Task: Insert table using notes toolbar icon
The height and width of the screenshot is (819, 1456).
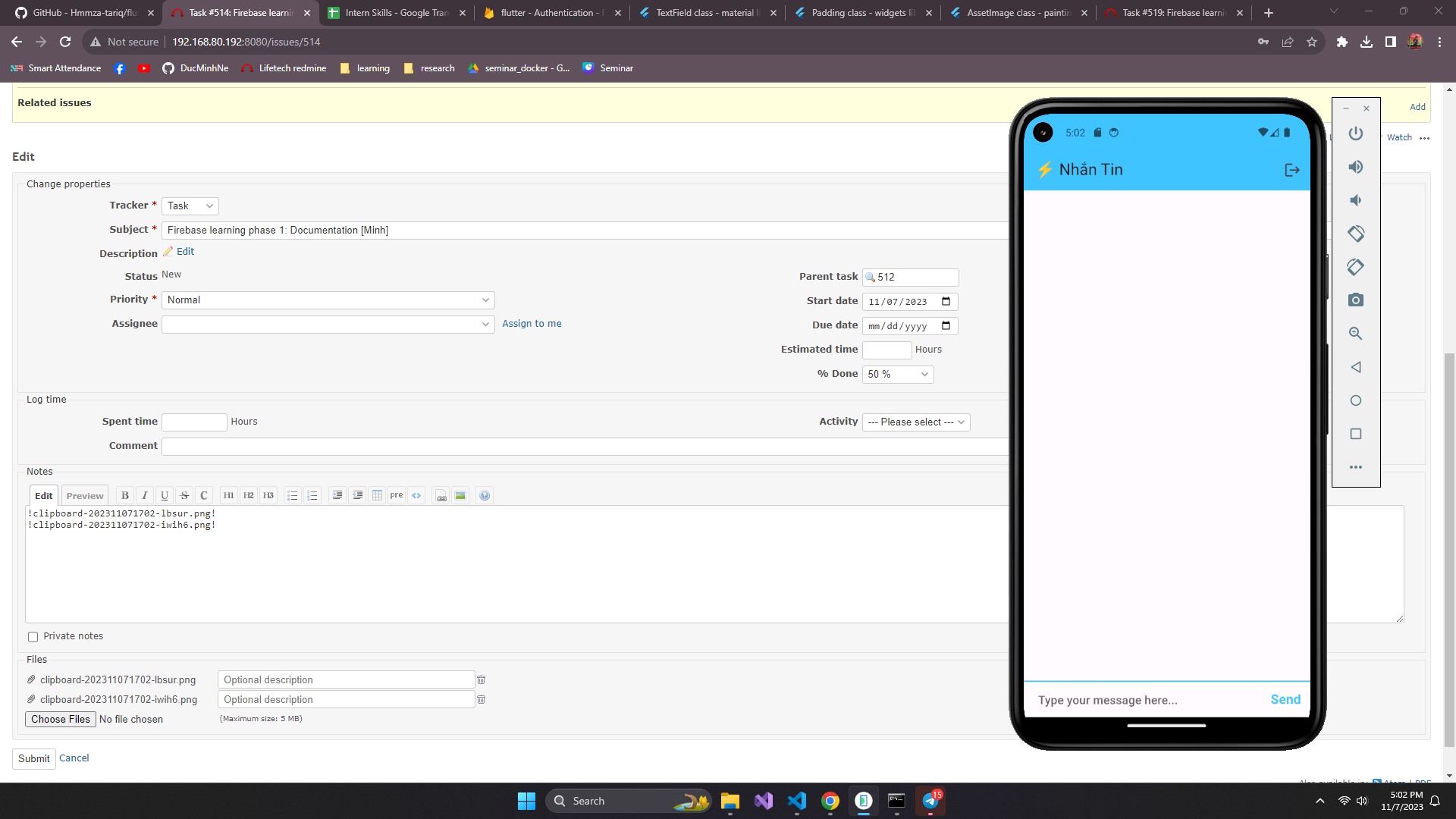Action: click(x=377, y=495)
